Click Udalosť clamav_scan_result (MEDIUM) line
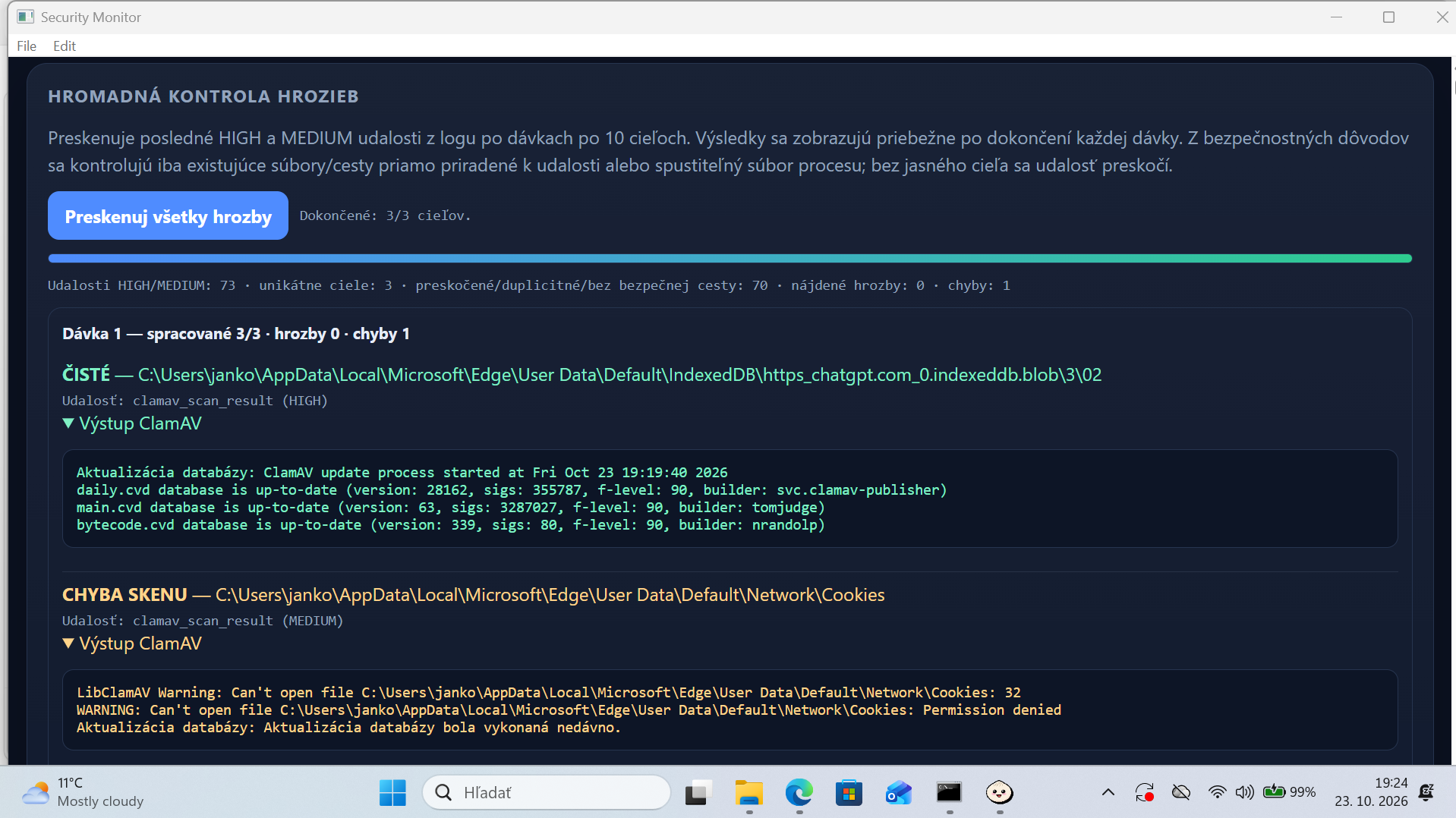Viewport: 1456px width, 818px height. 203,621
